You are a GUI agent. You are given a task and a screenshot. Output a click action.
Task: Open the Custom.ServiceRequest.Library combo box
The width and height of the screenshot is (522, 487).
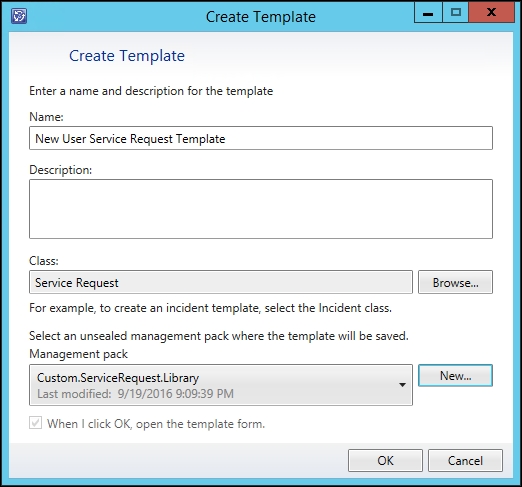click(221, 385)
